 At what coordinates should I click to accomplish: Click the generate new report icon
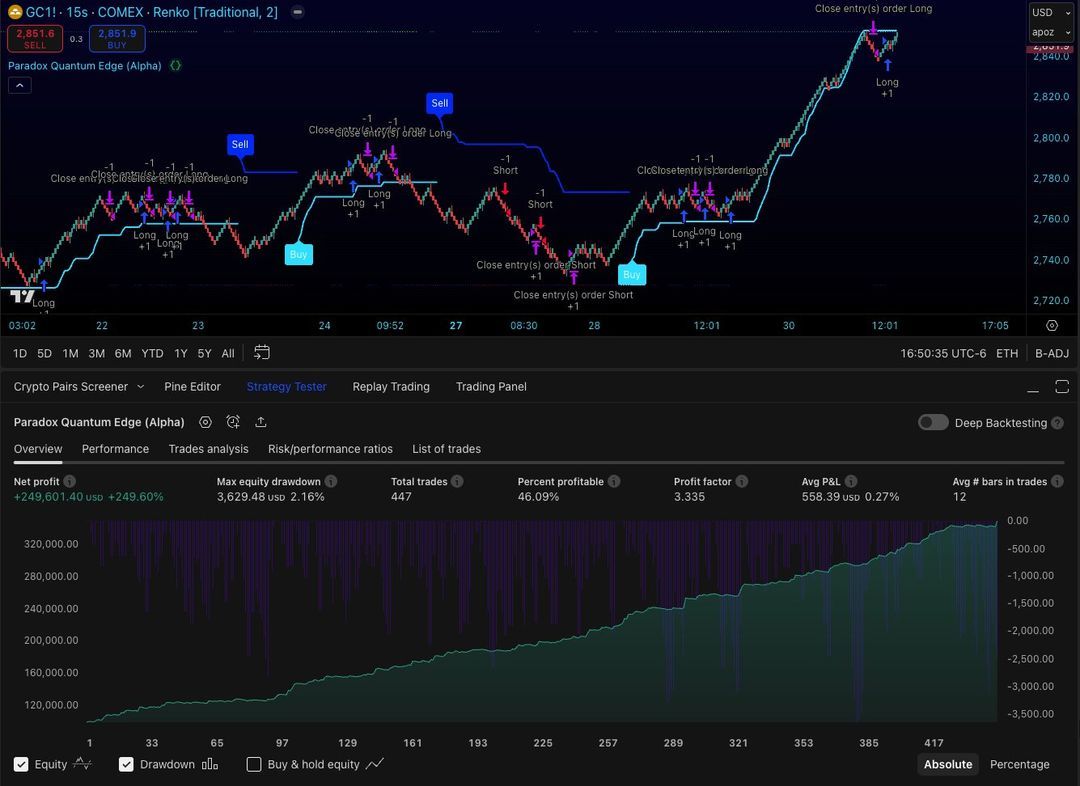point(233,422)
